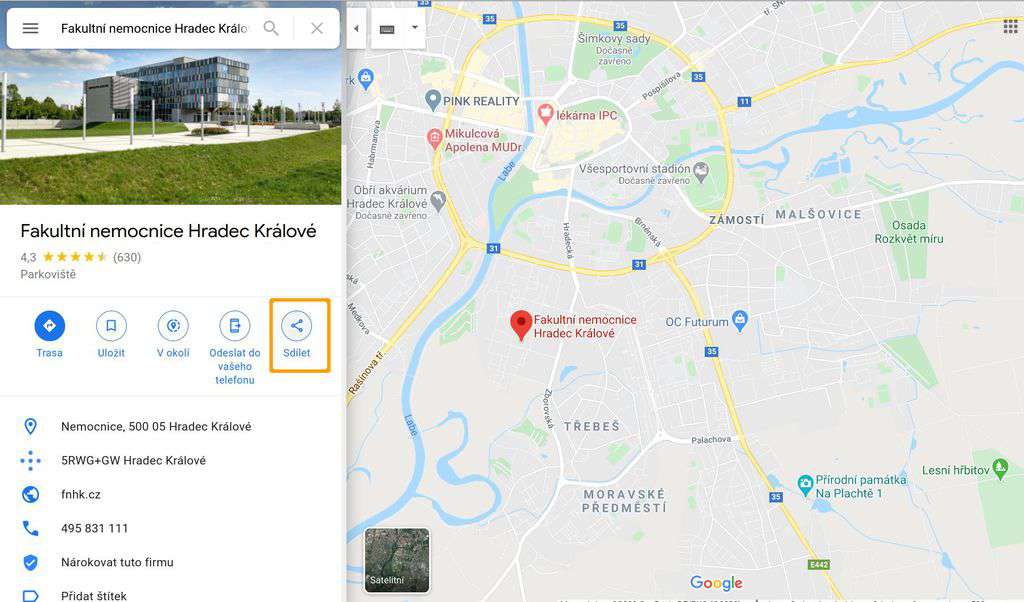This screenshot has height=602, width=1024.
Task: Share the place via Sdílet
Action: (296, 326)
